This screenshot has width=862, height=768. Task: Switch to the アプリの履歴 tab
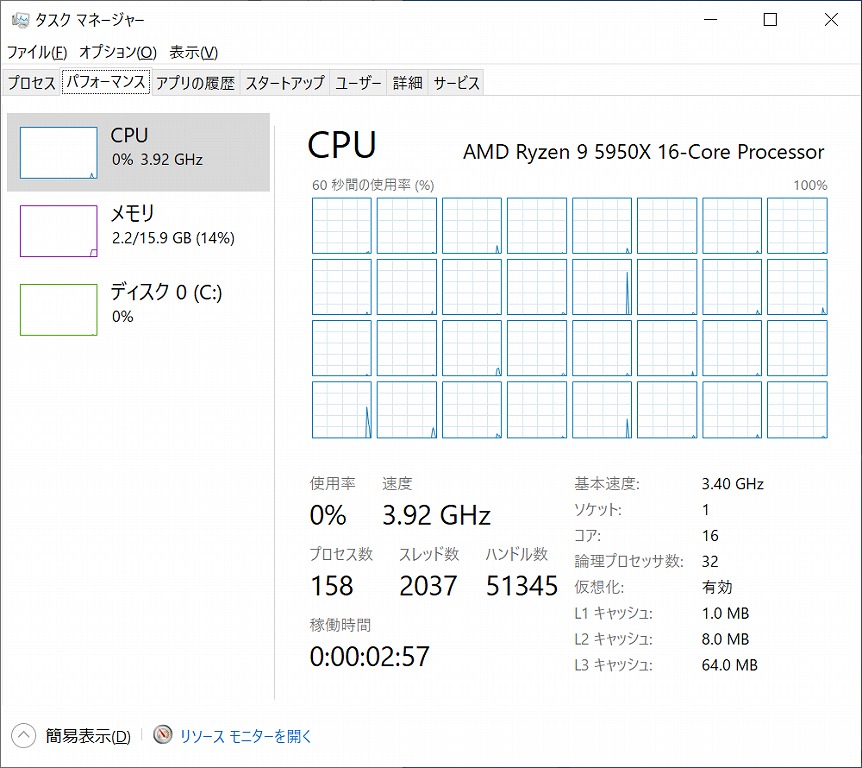(195, 84)
